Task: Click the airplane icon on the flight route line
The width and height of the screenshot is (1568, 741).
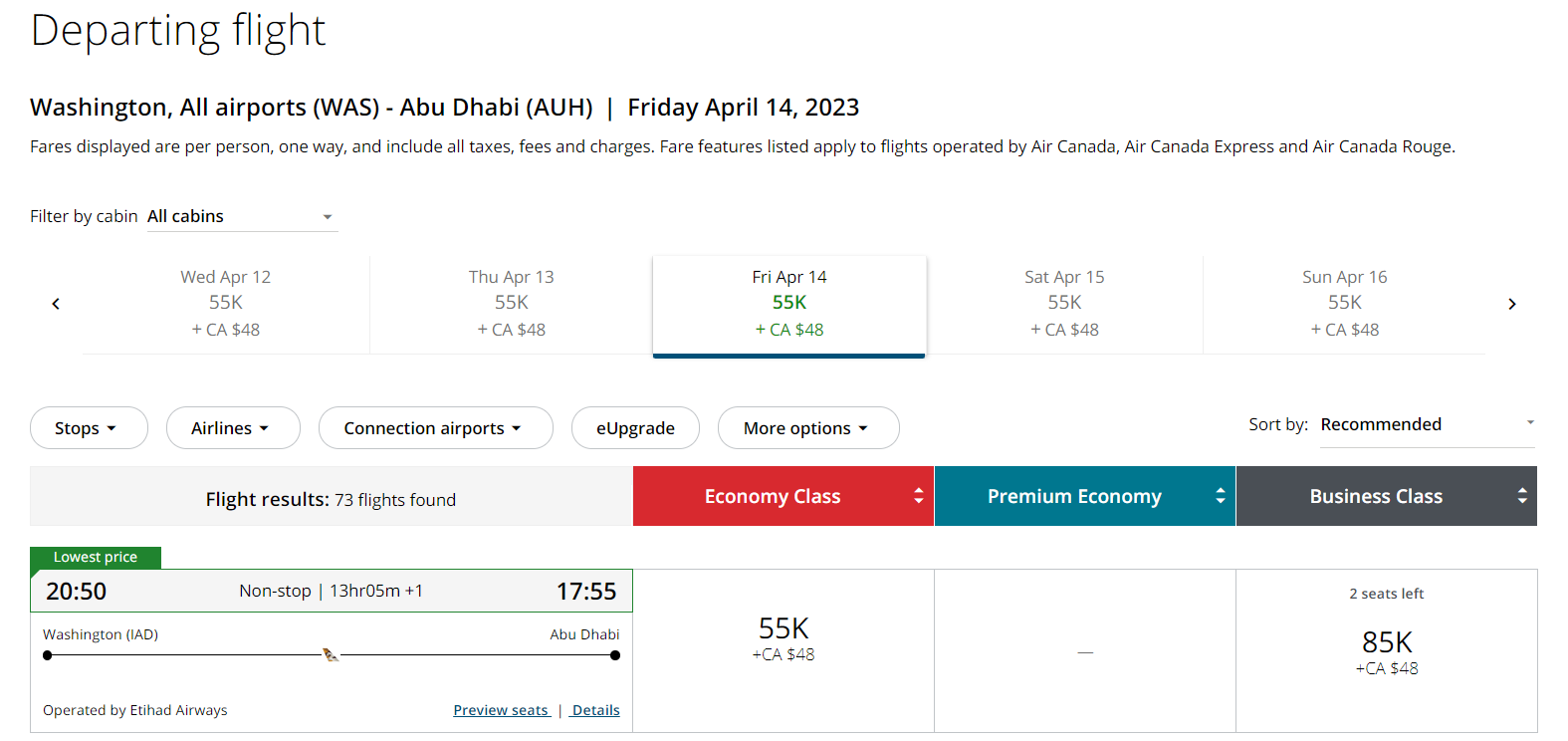Action: (x=330, y=653)
